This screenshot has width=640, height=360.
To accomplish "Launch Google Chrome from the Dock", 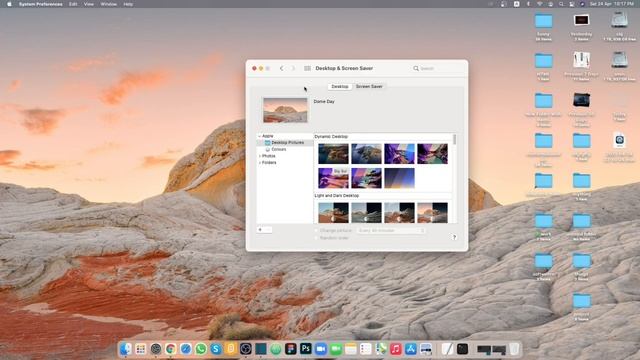I will point(171,349).
